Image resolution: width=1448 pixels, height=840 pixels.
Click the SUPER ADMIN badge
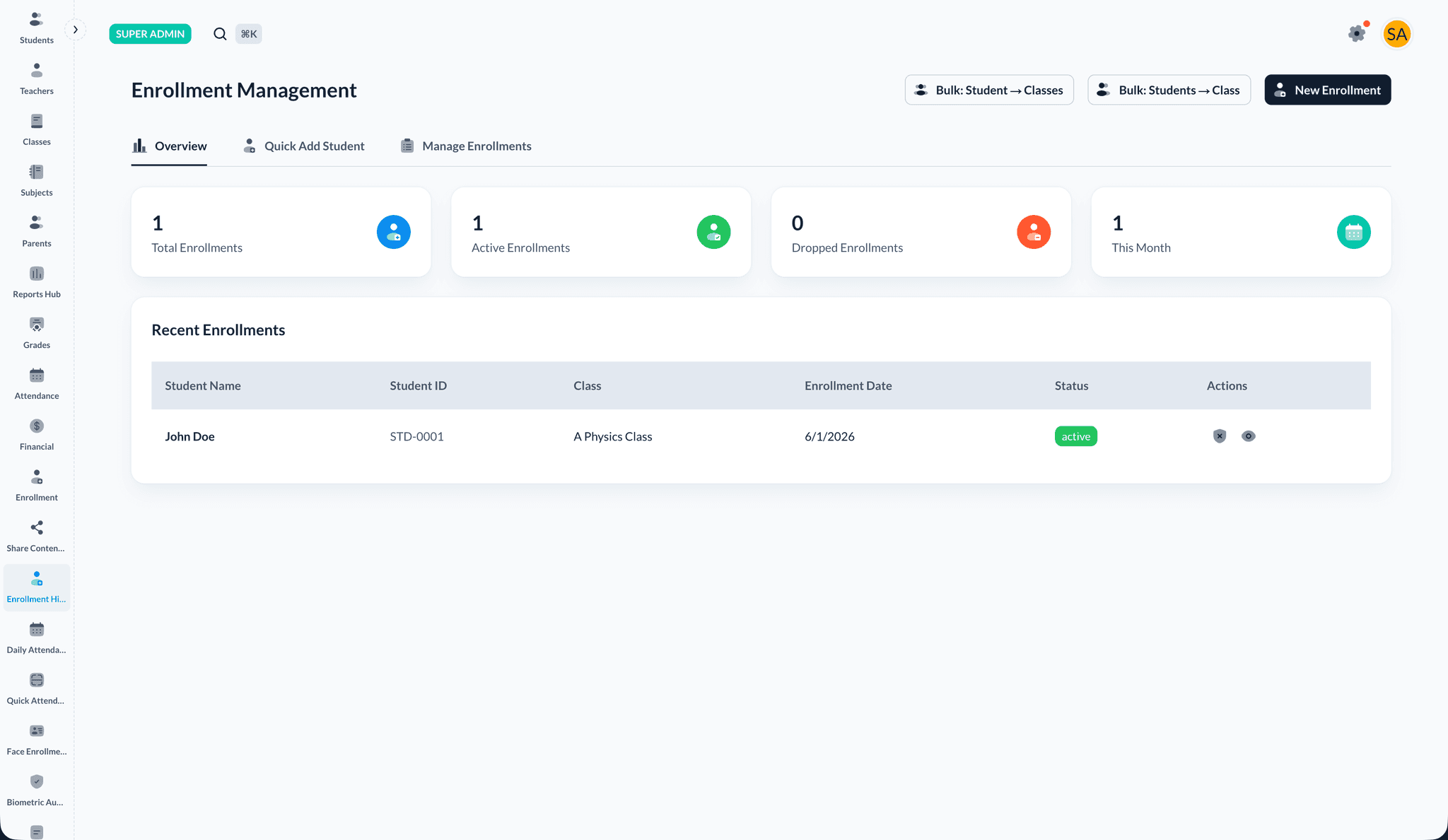point(150,34)
